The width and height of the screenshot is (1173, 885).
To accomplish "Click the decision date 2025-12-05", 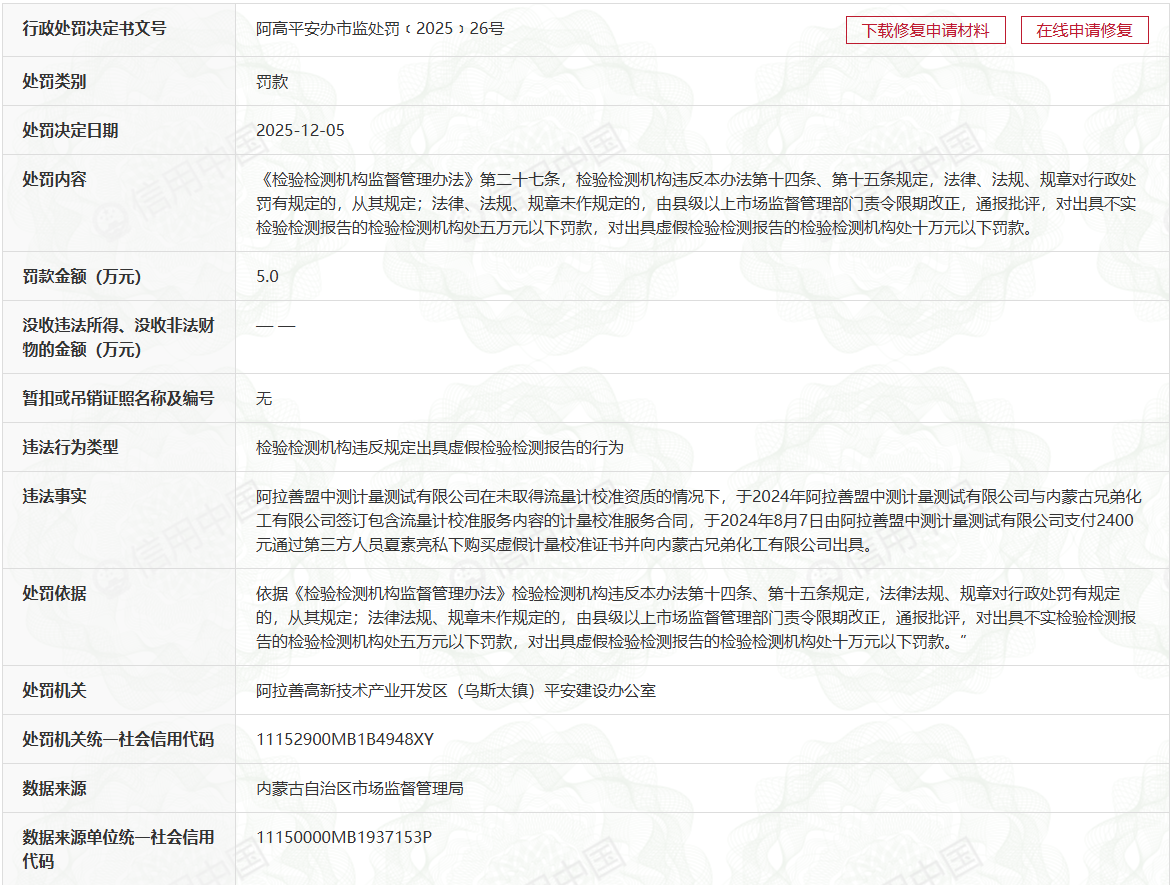I will tap(300, 131).
